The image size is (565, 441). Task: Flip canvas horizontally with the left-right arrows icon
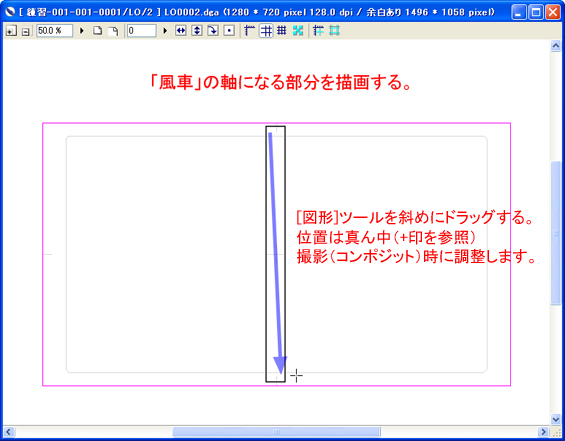pyautogui.click(x=181, y=31)
